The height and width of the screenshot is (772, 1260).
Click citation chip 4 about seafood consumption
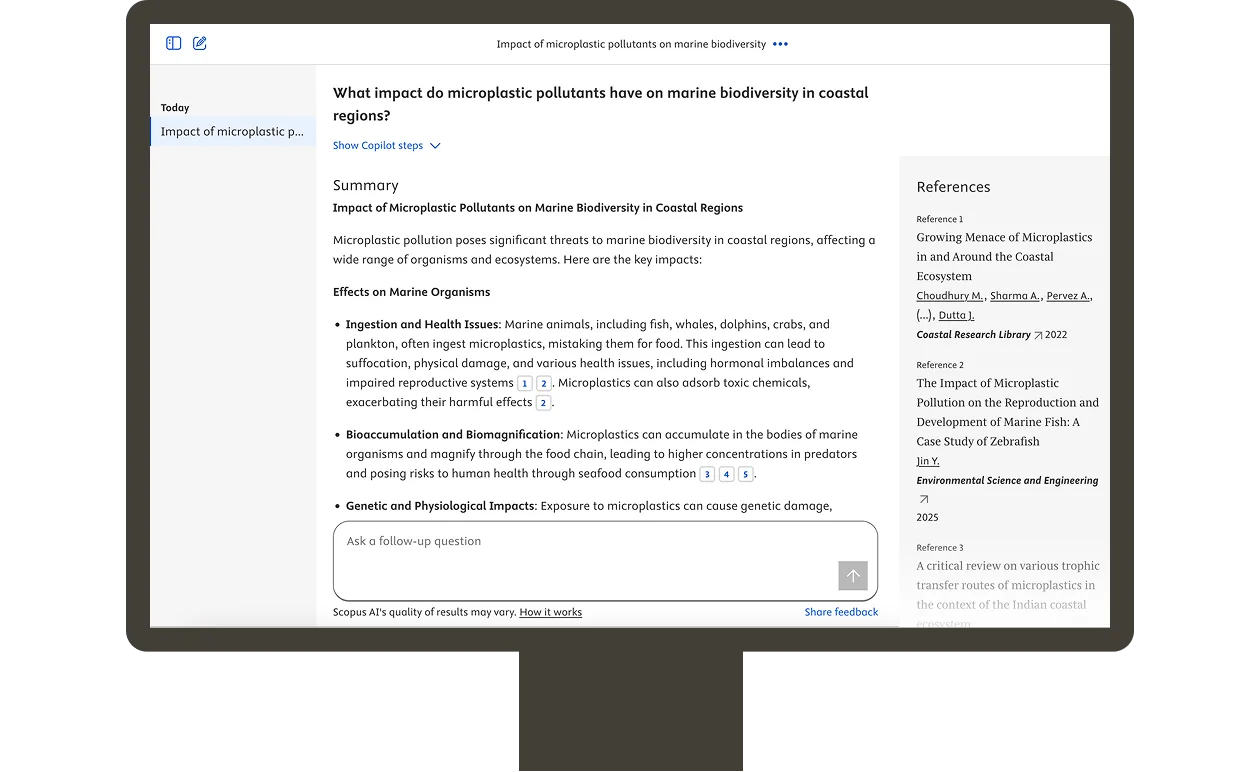pos(726,473)
